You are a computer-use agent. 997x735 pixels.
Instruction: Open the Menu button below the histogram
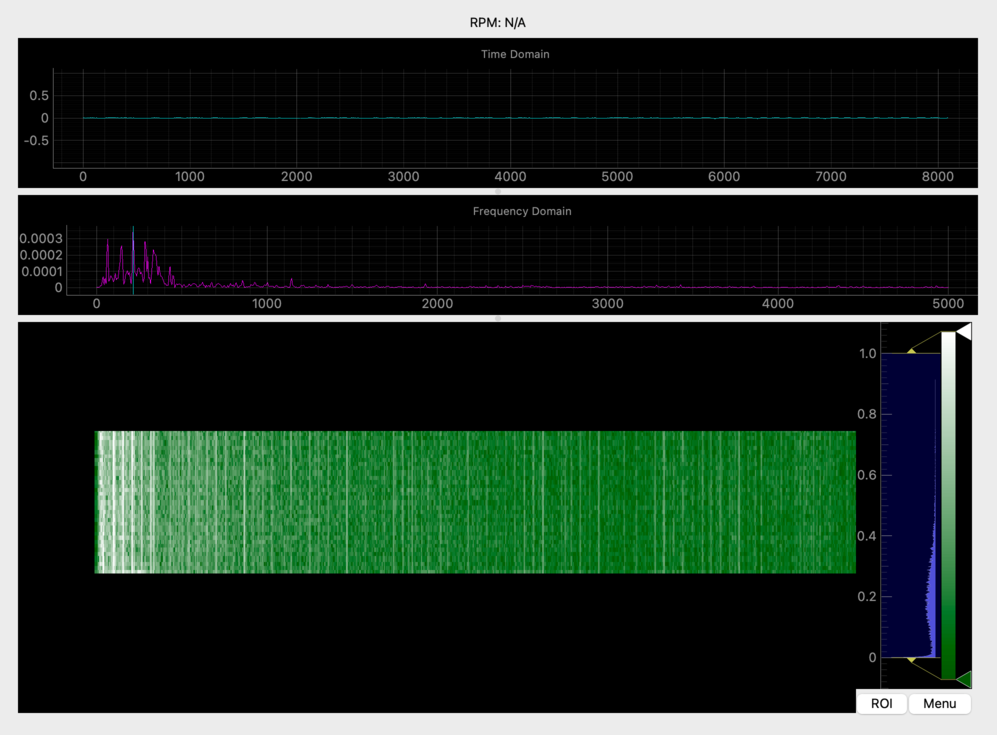pyautogui.click(x=939, y=703)
